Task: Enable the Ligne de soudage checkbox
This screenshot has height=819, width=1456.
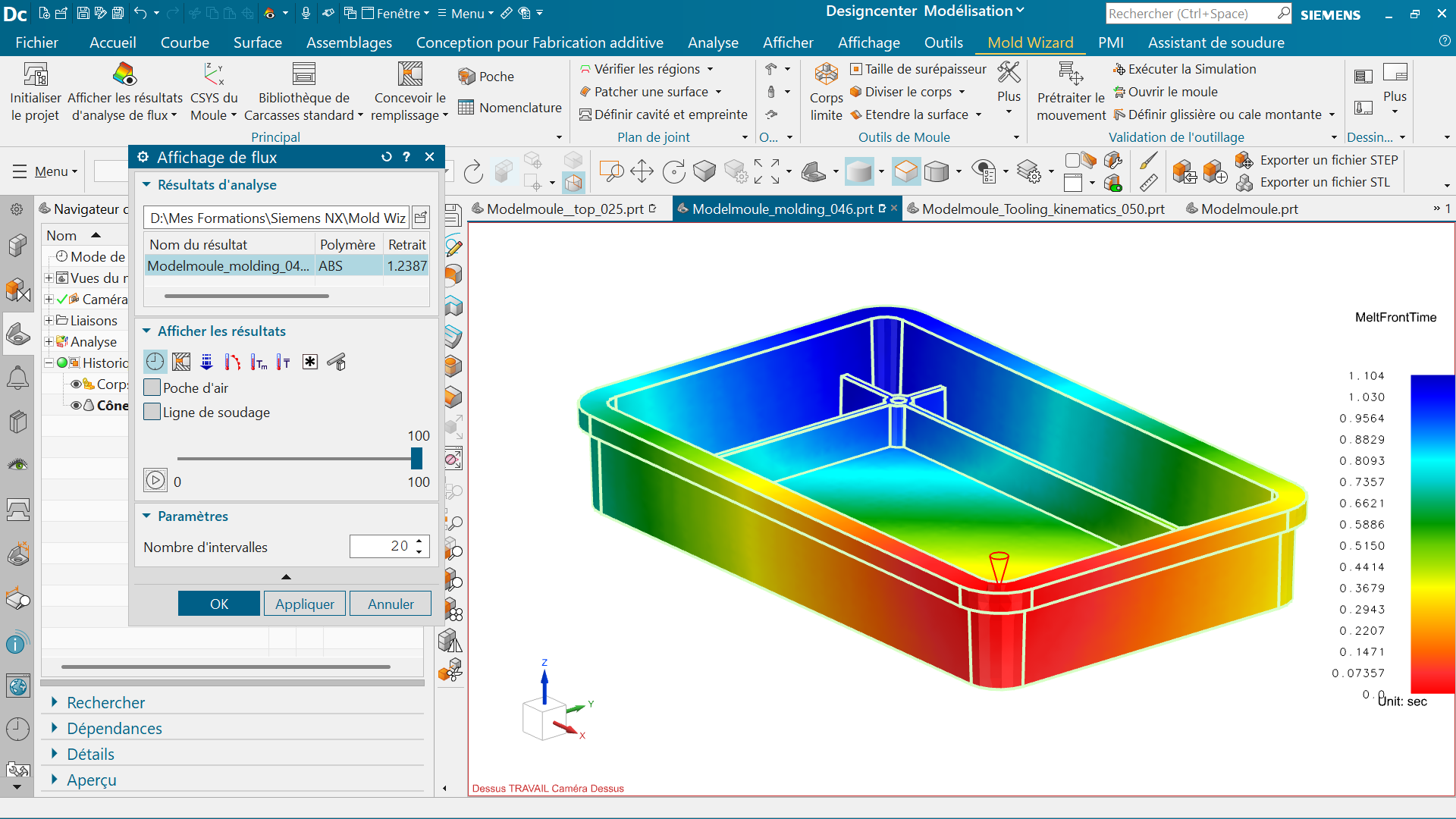Action: point(152,412)
